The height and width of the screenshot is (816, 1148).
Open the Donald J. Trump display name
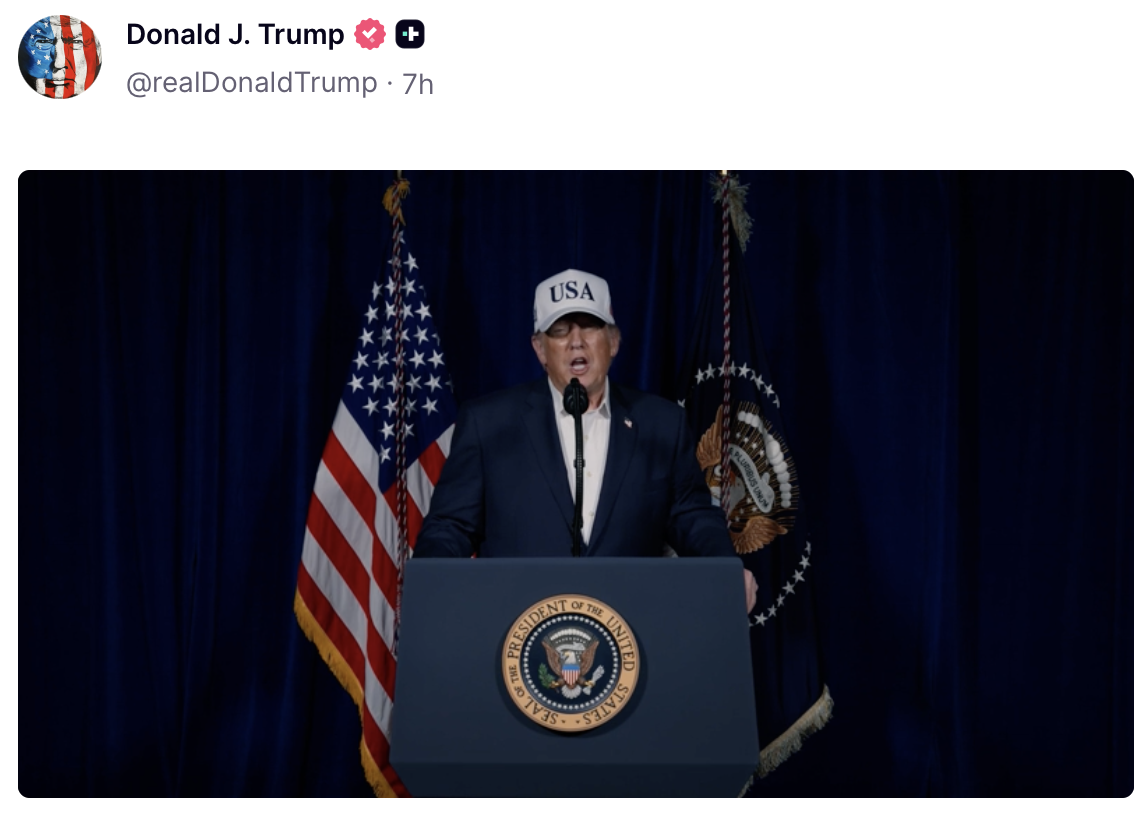(x=235, y=34)
